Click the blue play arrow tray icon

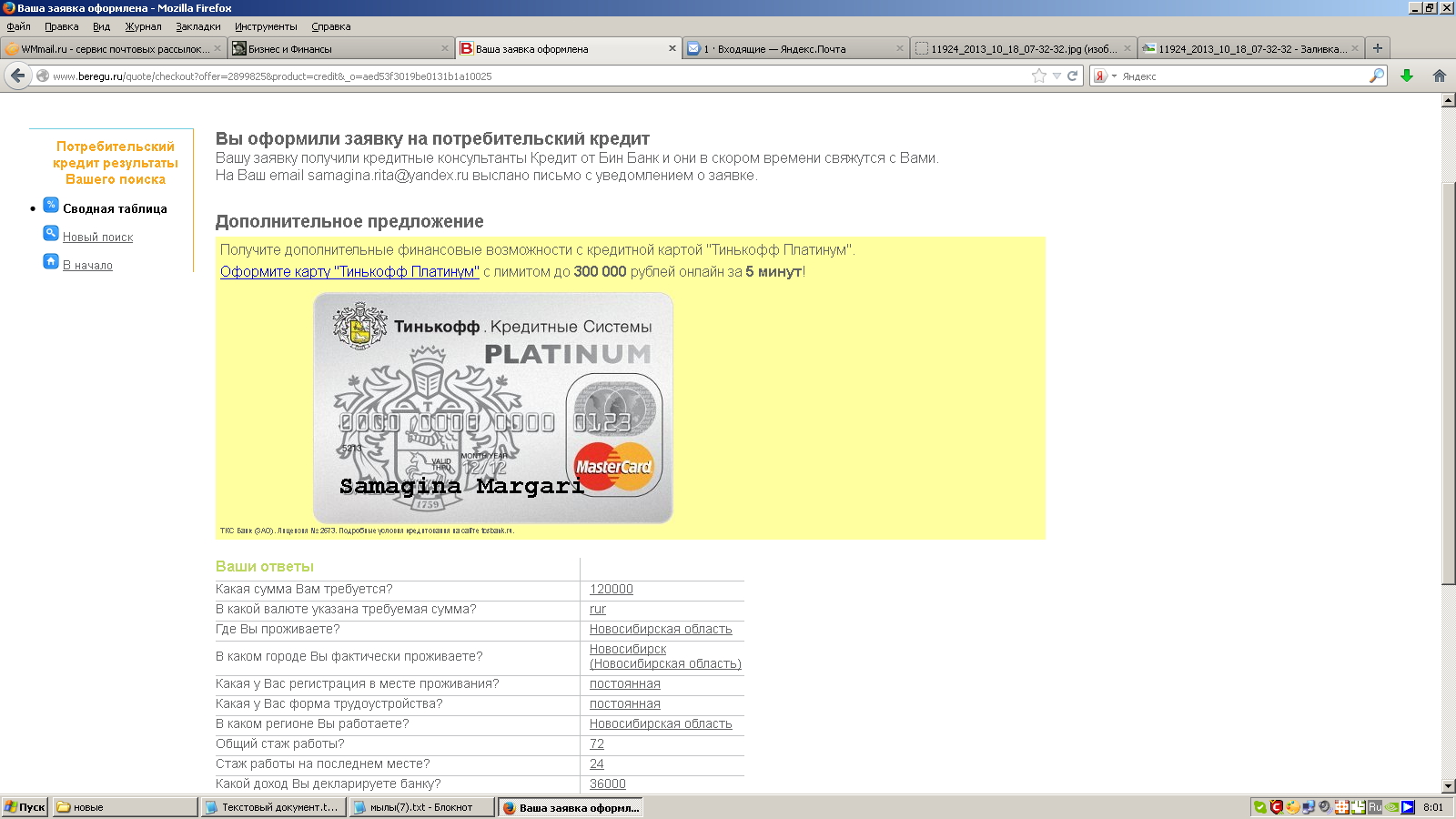[1408, 807]
